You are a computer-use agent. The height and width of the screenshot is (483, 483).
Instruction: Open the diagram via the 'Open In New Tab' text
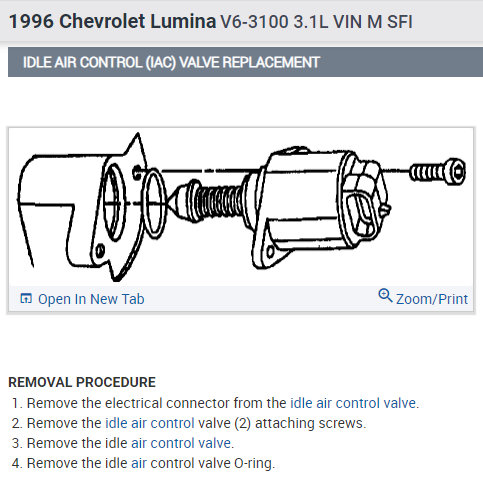[x=91, y=299]
